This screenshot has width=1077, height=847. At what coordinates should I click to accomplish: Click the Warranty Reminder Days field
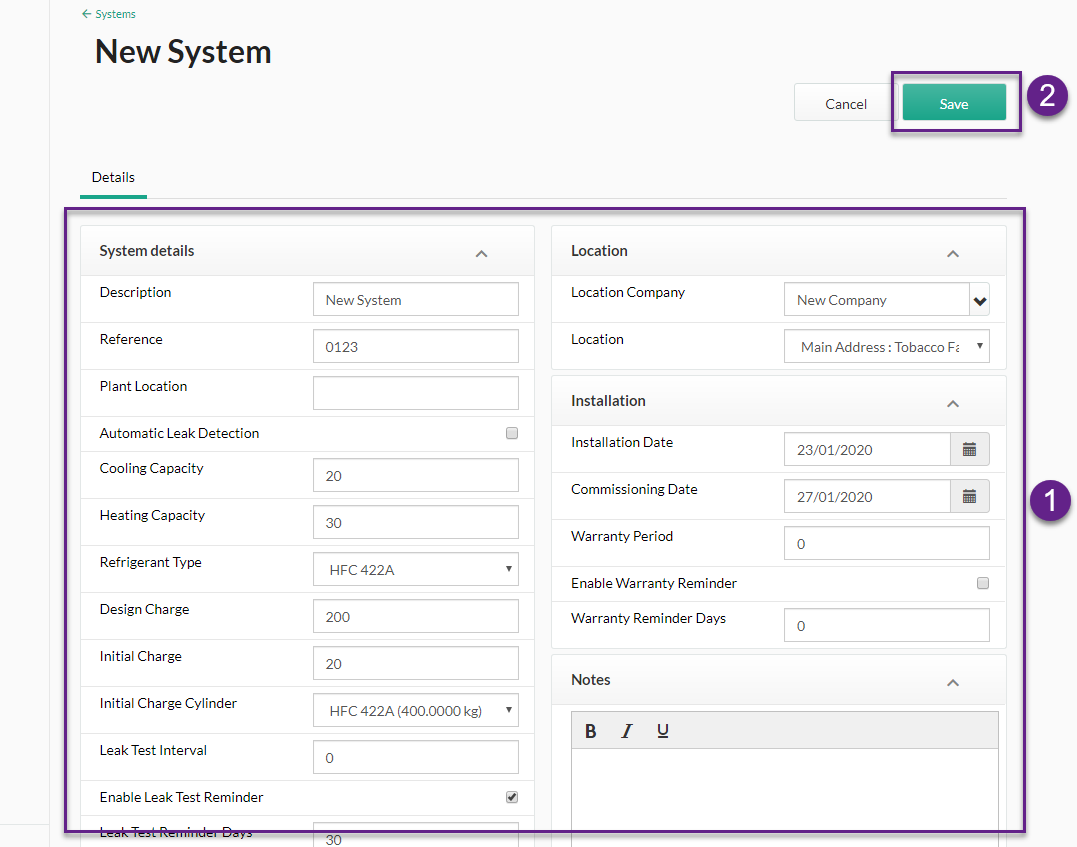tap(887, 625)
